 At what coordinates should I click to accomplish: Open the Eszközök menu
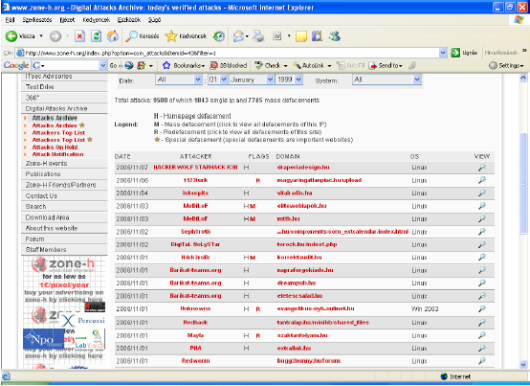tap(129, 20)
